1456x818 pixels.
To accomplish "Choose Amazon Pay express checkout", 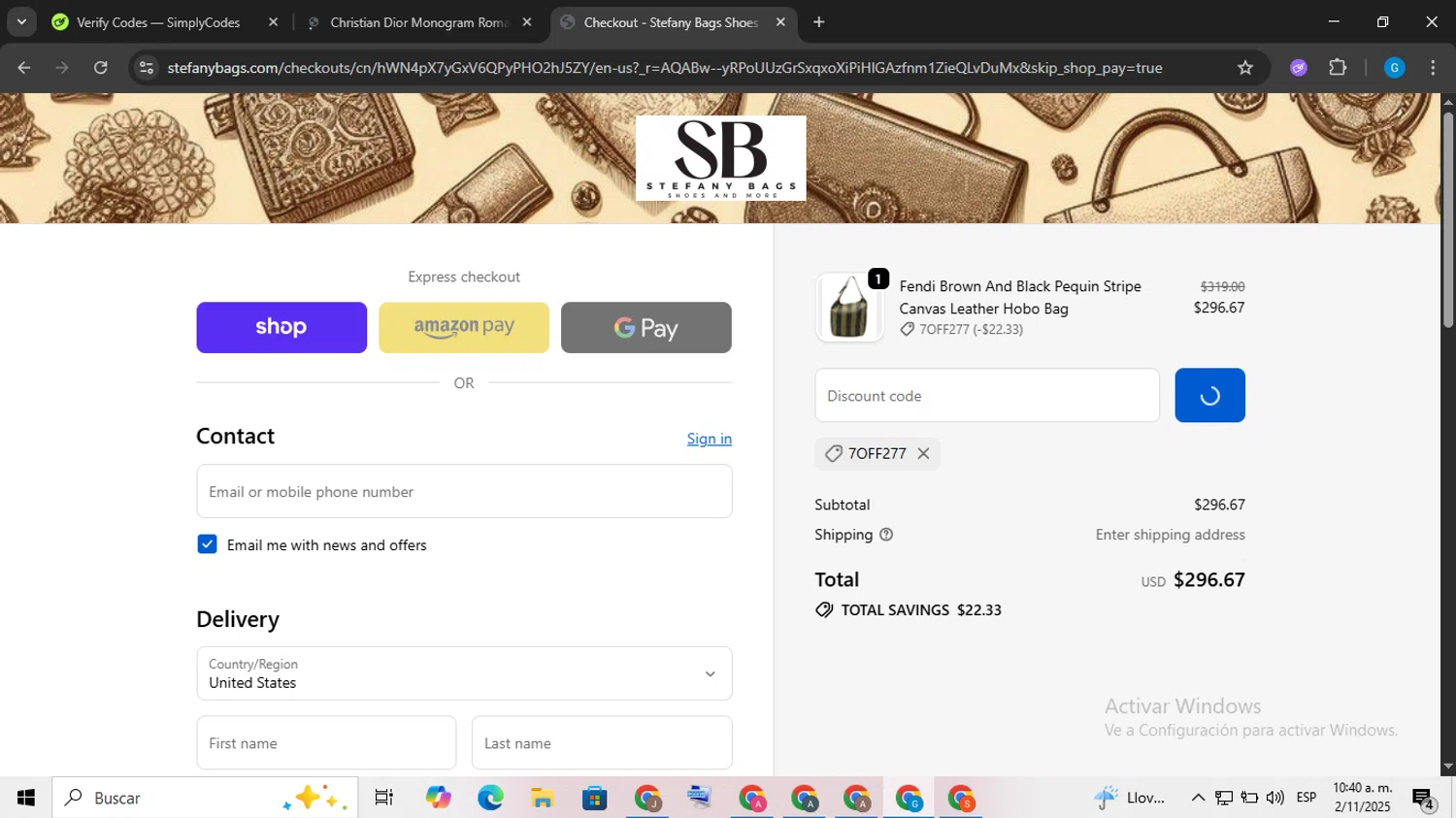I will coord(464,327).
